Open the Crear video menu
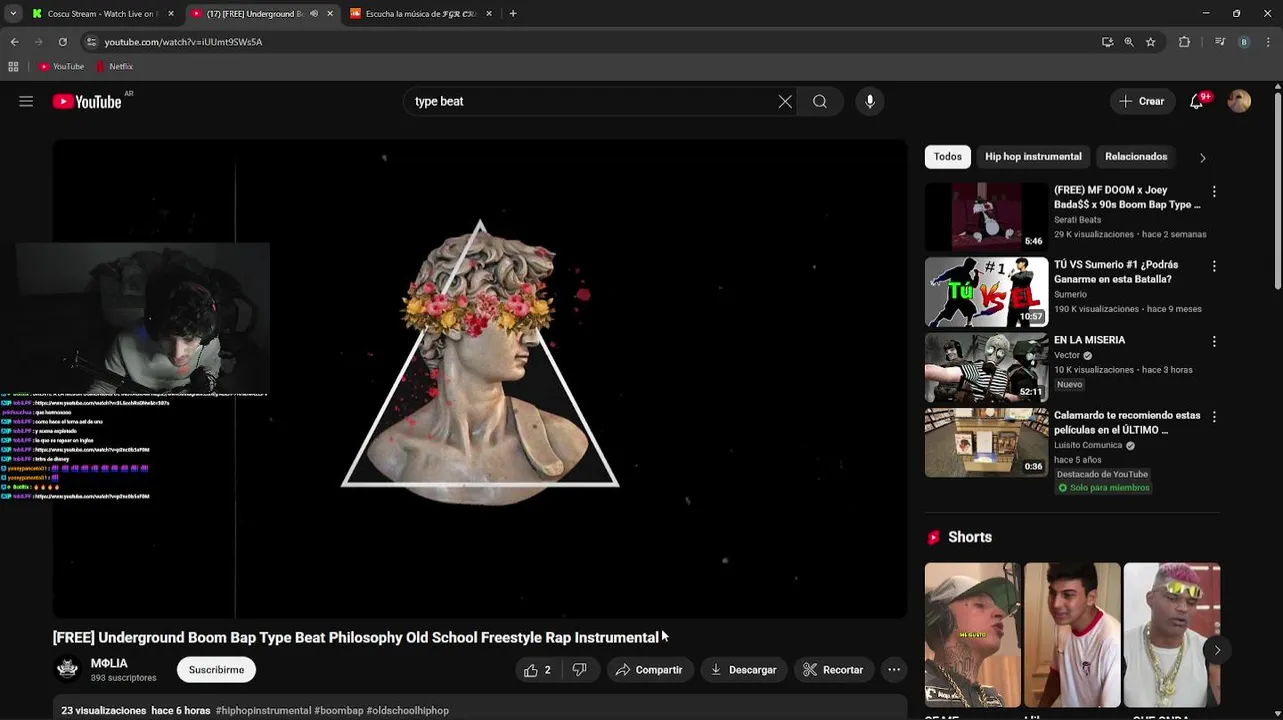Viewport: 1283px width, 720px height. point(1142,101)
